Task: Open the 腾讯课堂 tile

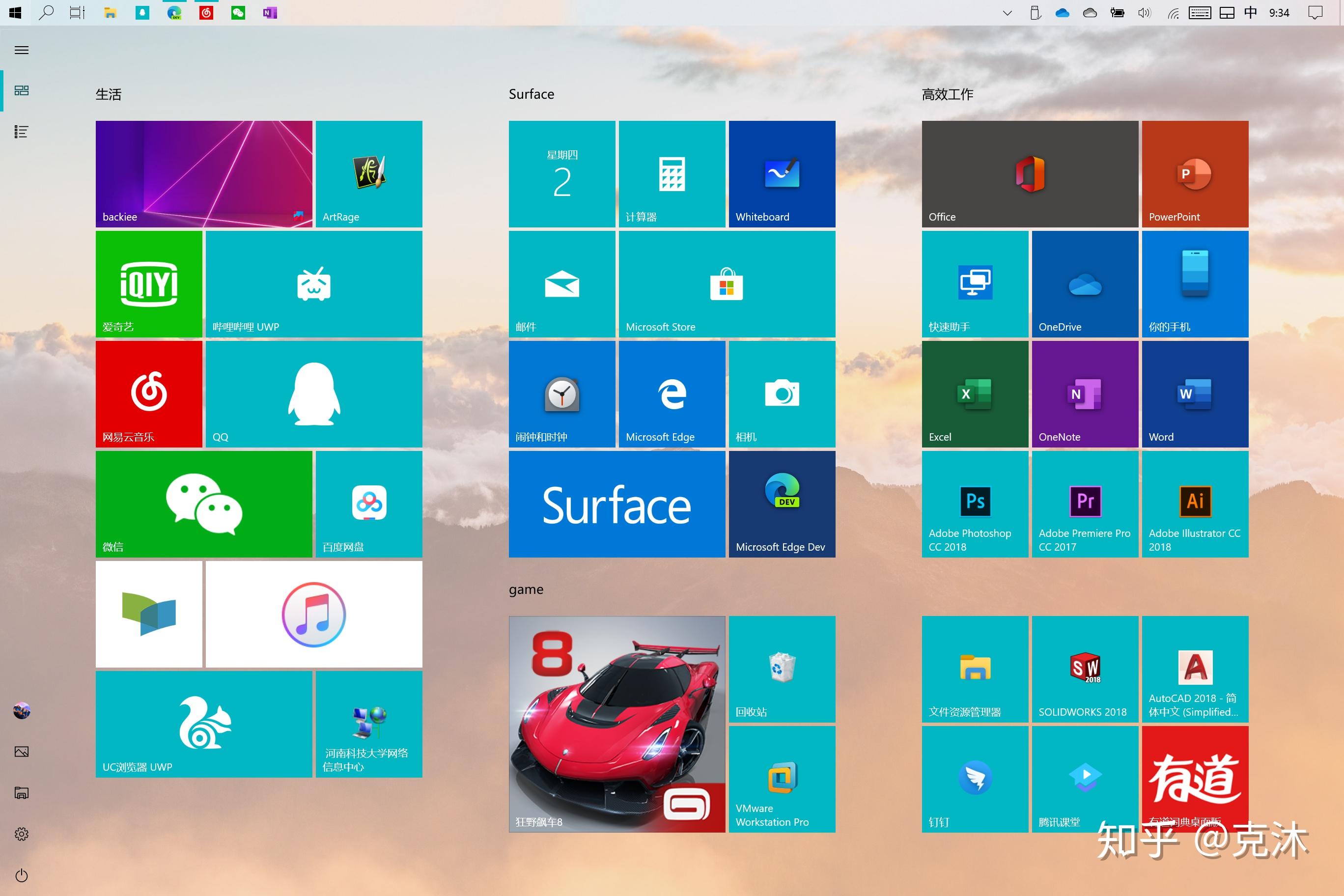Action: [x=1085, y=779]
